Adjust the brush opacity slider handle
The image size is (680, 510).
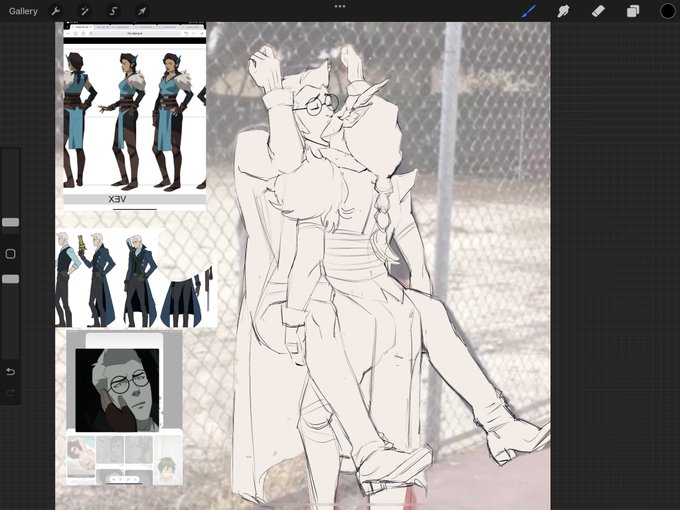pyautogui.click(x=10, y=279)
